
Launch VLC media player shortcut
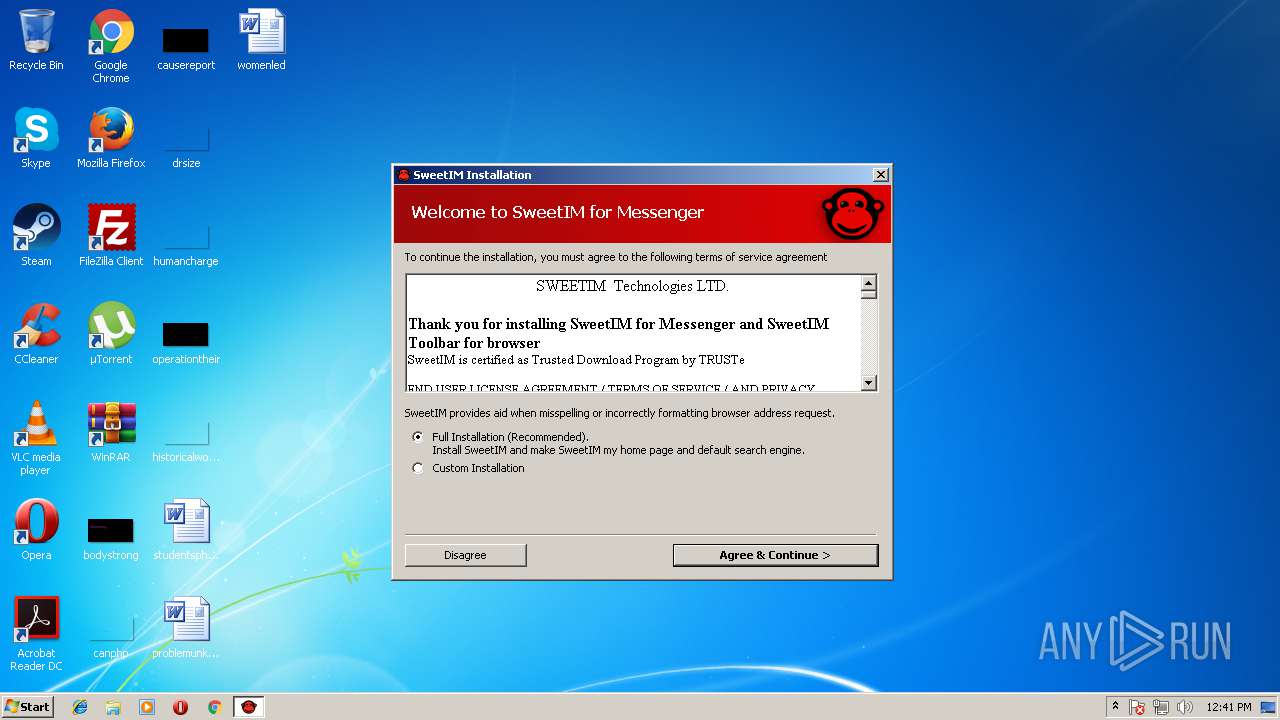click(36, 439)
